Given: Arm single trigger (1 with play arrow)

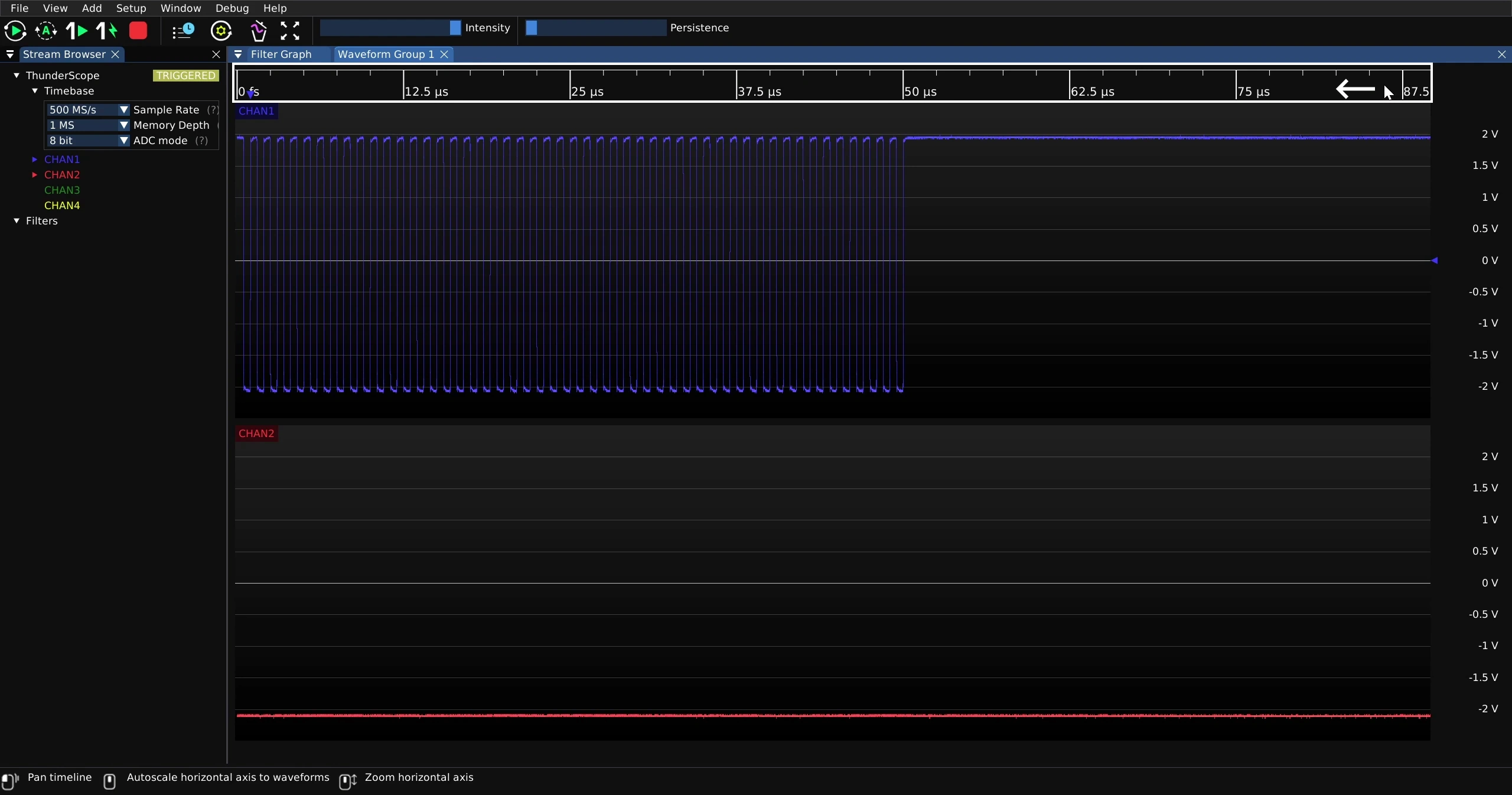Looking at the screenshot, I should [76, 31].
